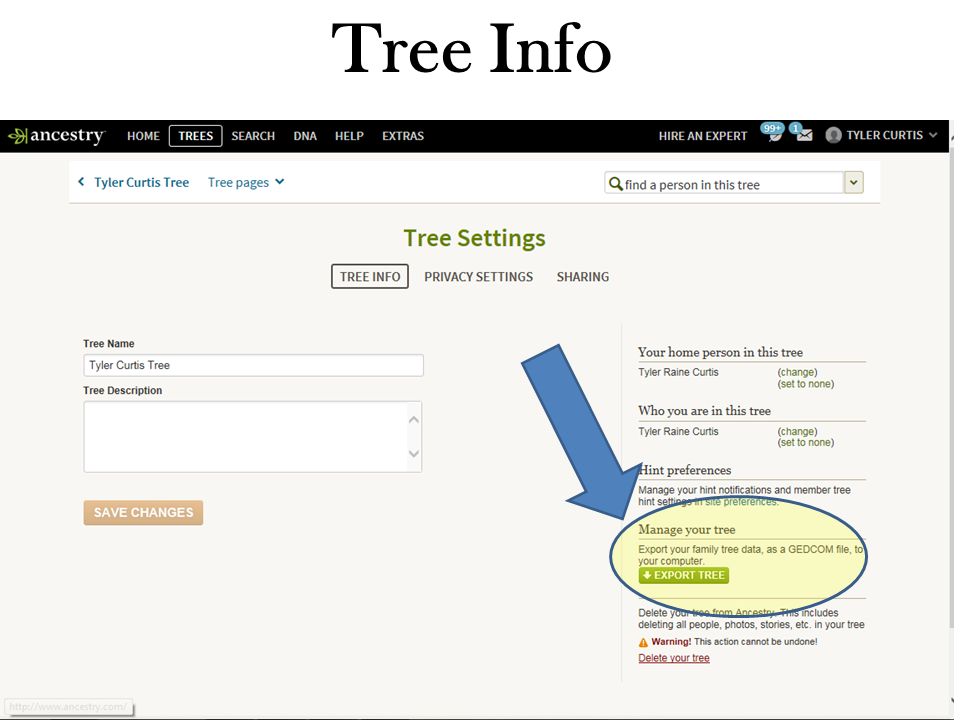Click change under Who you are
The image size is (960, 720).
point(797,432)
